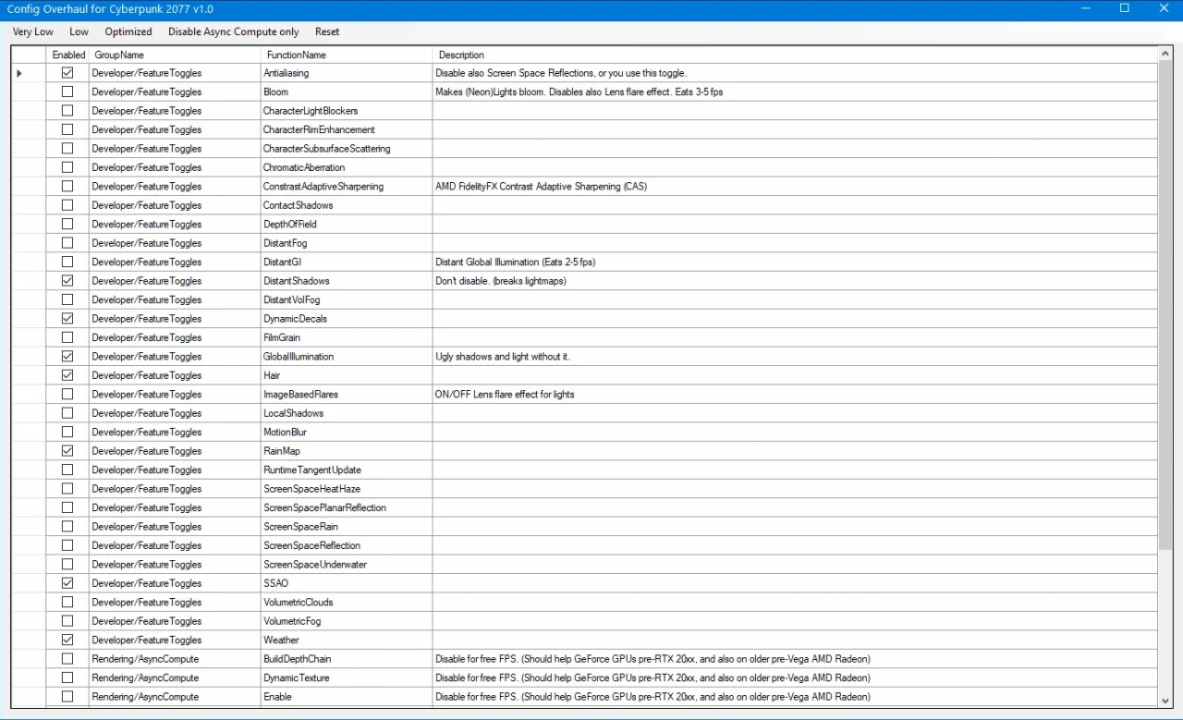
Task: Select the DistantFog cell
Action: coord(346,243)
